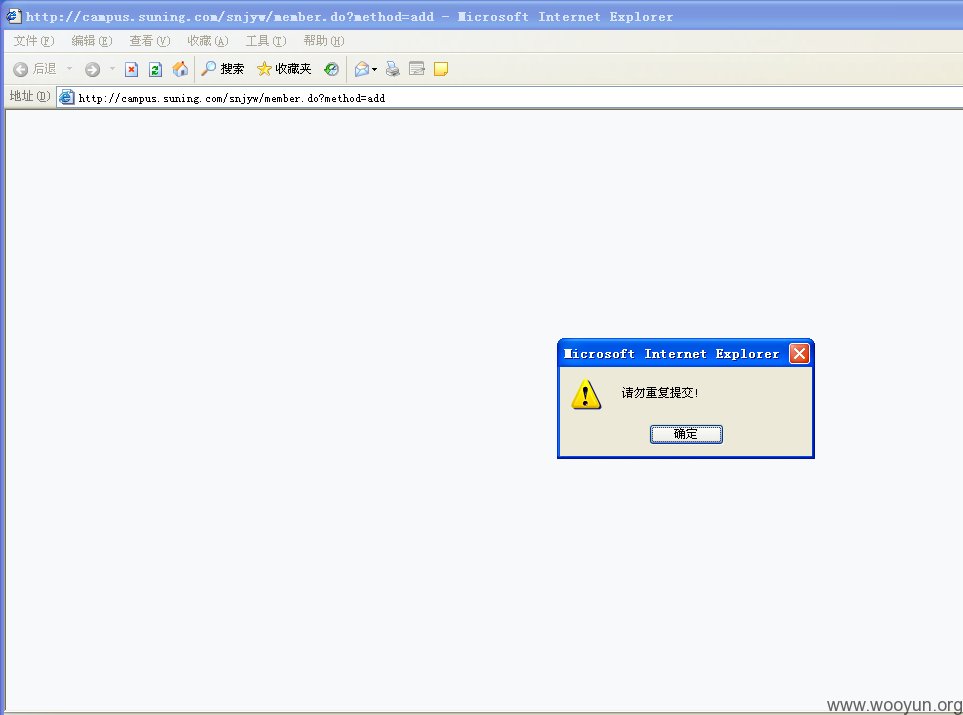Click the Edit page toolbar icon
The width and height of the screenshot is (963, 715).
coord(417,69)
